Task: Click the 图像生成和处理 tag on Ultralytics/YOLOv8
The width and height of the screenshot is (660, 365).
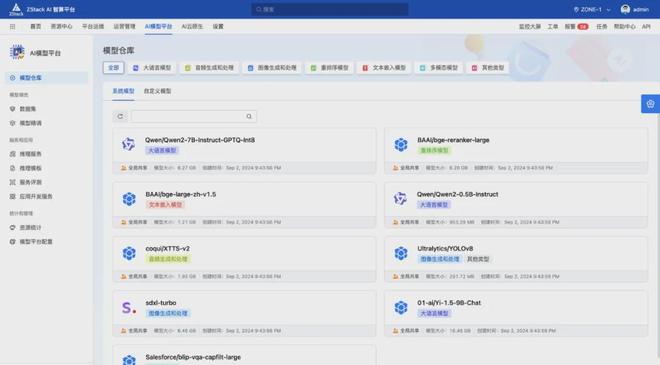Action: (x=440, y=259)
